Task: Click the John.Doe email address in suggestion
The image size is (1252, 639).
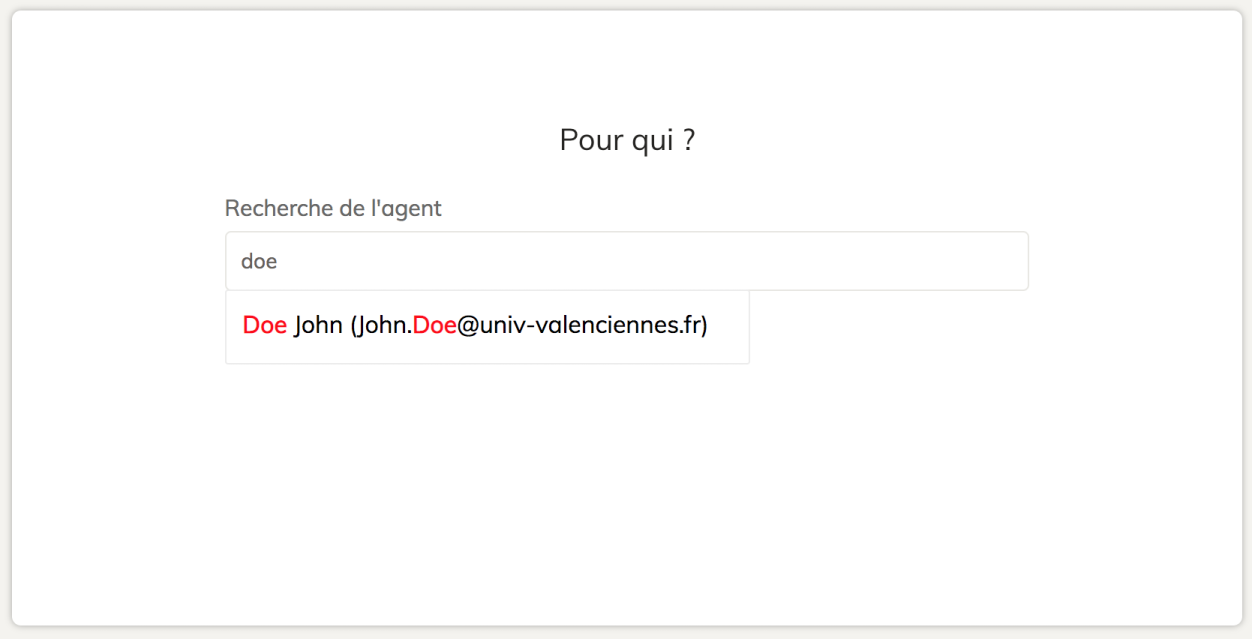Action: tap(530, 326)
